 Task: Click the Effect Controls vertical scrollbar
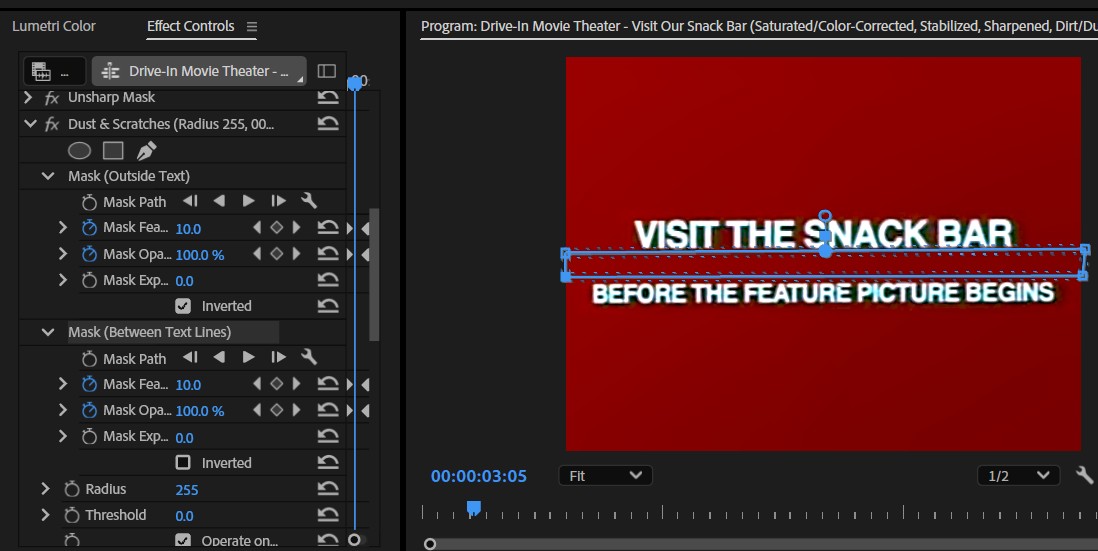point(374,274)
